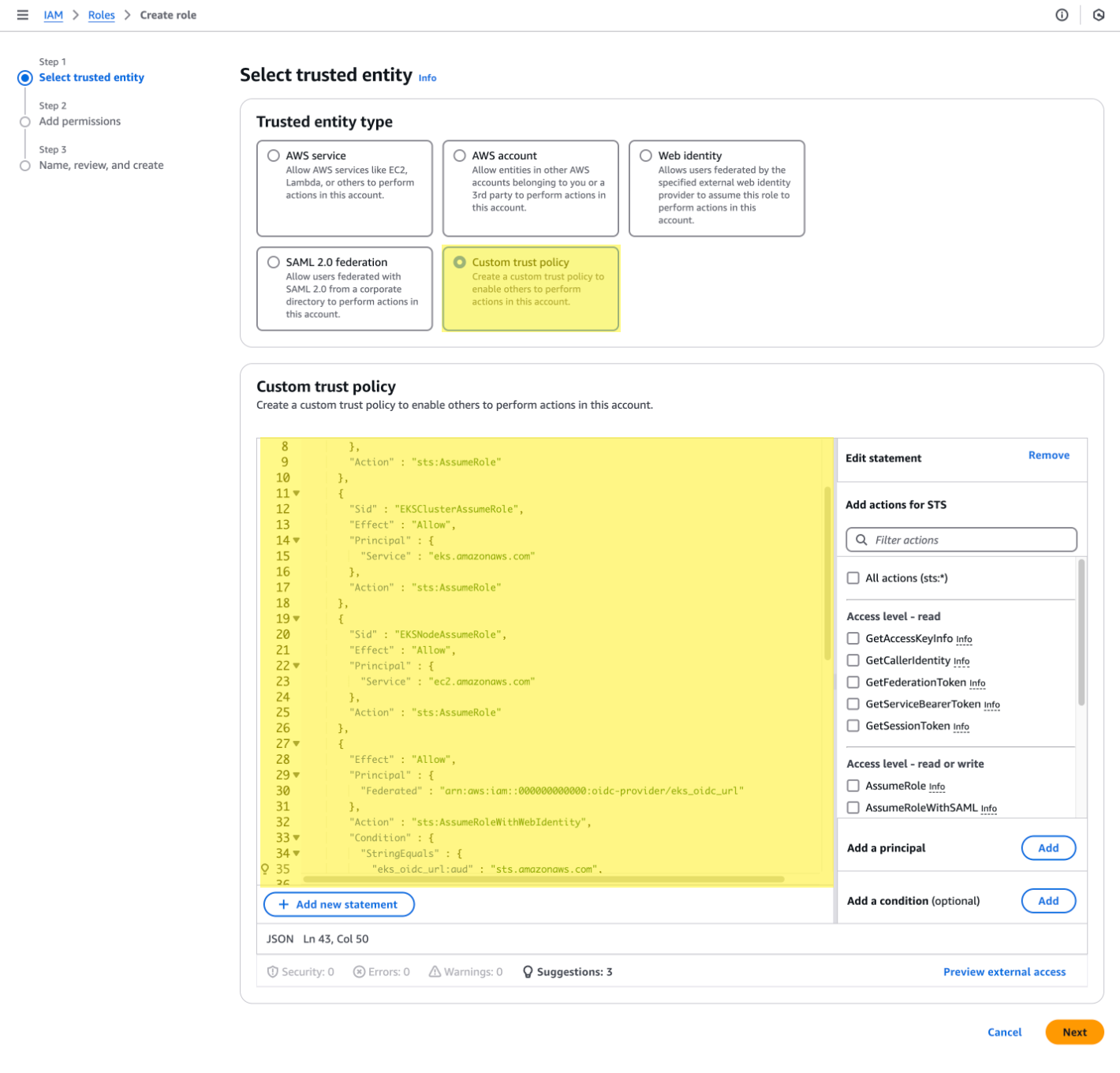
Task: Open Info link next to GetSessionToken
Action: (961, 727)
